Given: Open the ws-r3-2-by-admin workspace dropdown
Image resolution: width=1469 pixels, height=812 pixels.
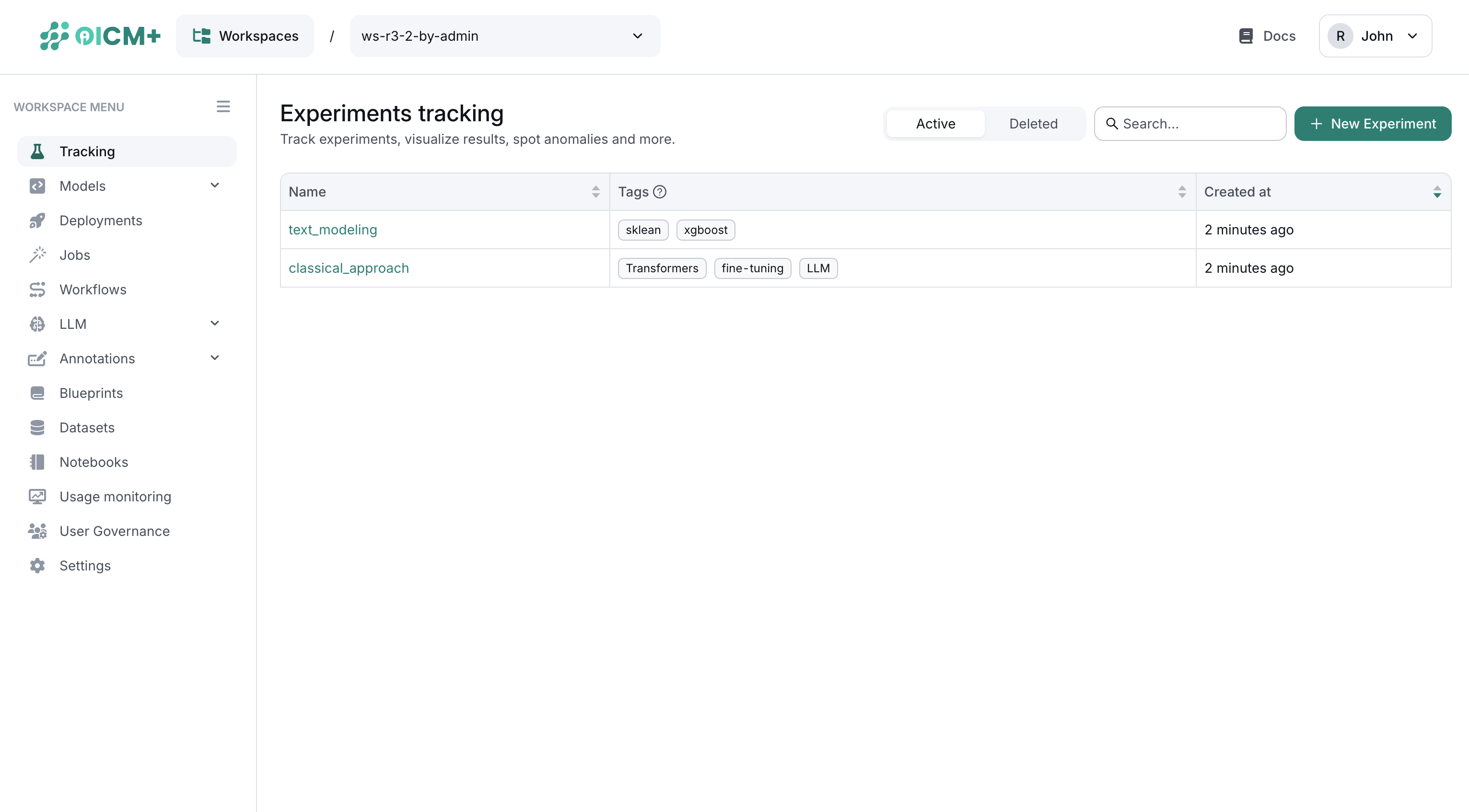Looking at the screenshot, I should pyautogui.click(x=505, y=36).
